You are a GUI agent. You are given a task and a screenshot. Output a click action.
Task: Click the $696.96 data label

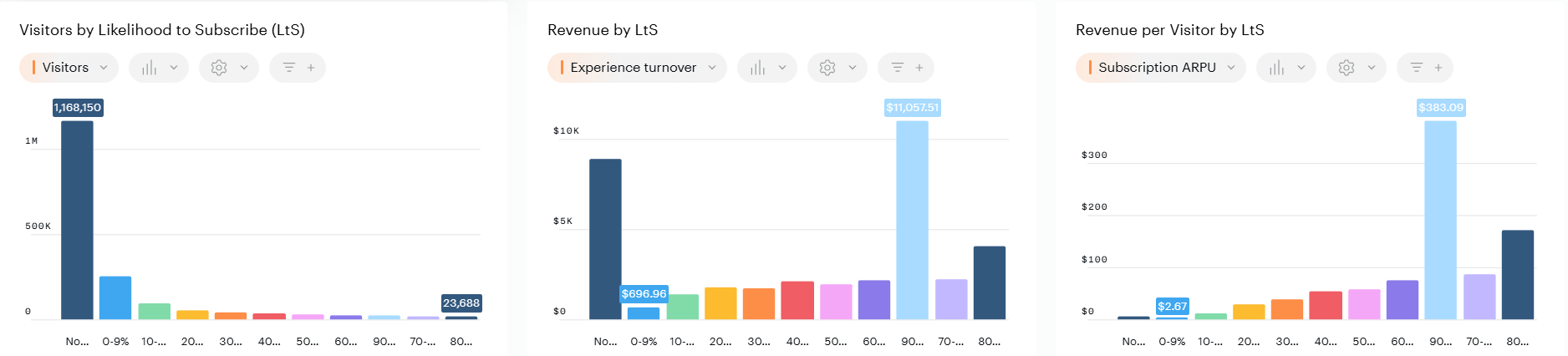tap(644, 294)
